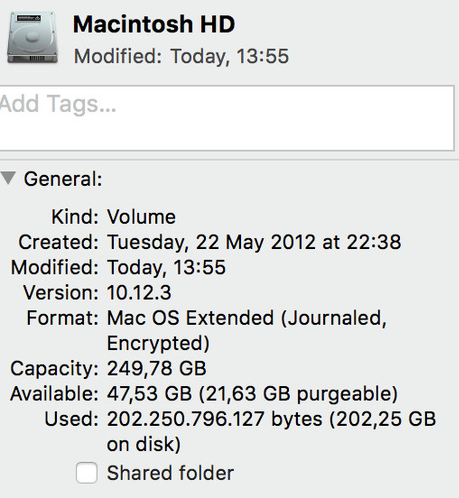This screenshot has height=498, width=459.
Task: Click the Modified value in General section
Action: 166,268
